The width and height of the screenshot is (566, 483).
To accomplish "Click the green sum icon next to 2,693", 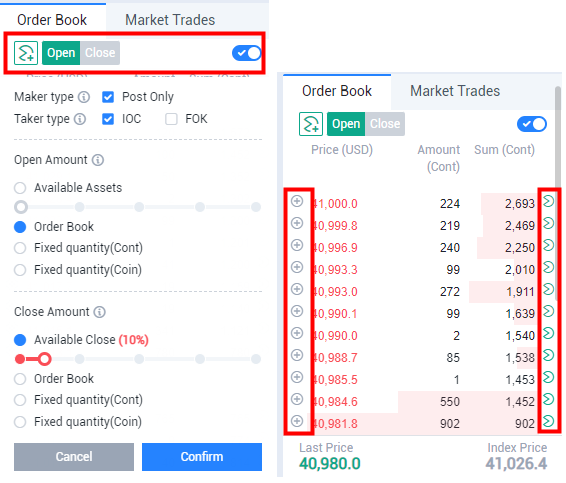I will [548, 201].
